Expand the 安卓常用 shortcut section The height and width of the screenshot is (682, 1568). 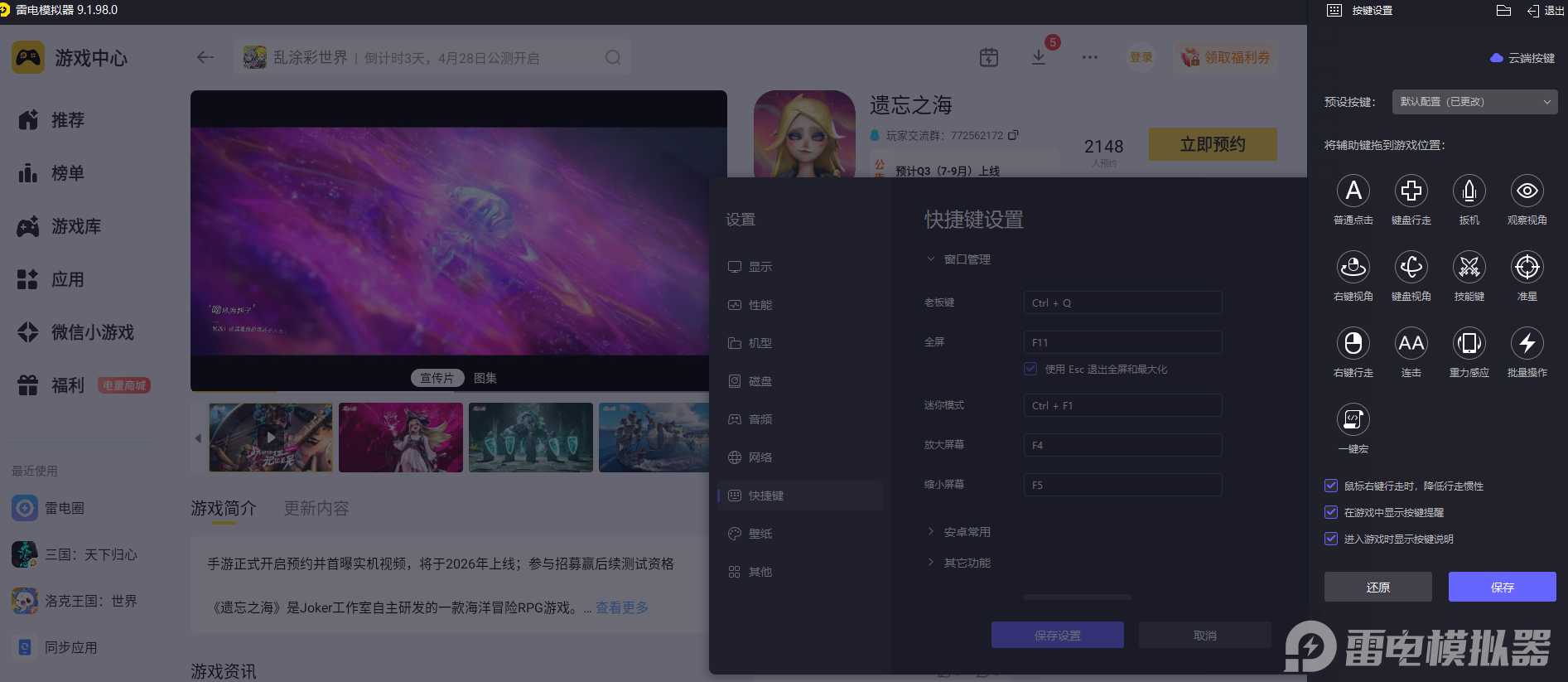point(966,532)
